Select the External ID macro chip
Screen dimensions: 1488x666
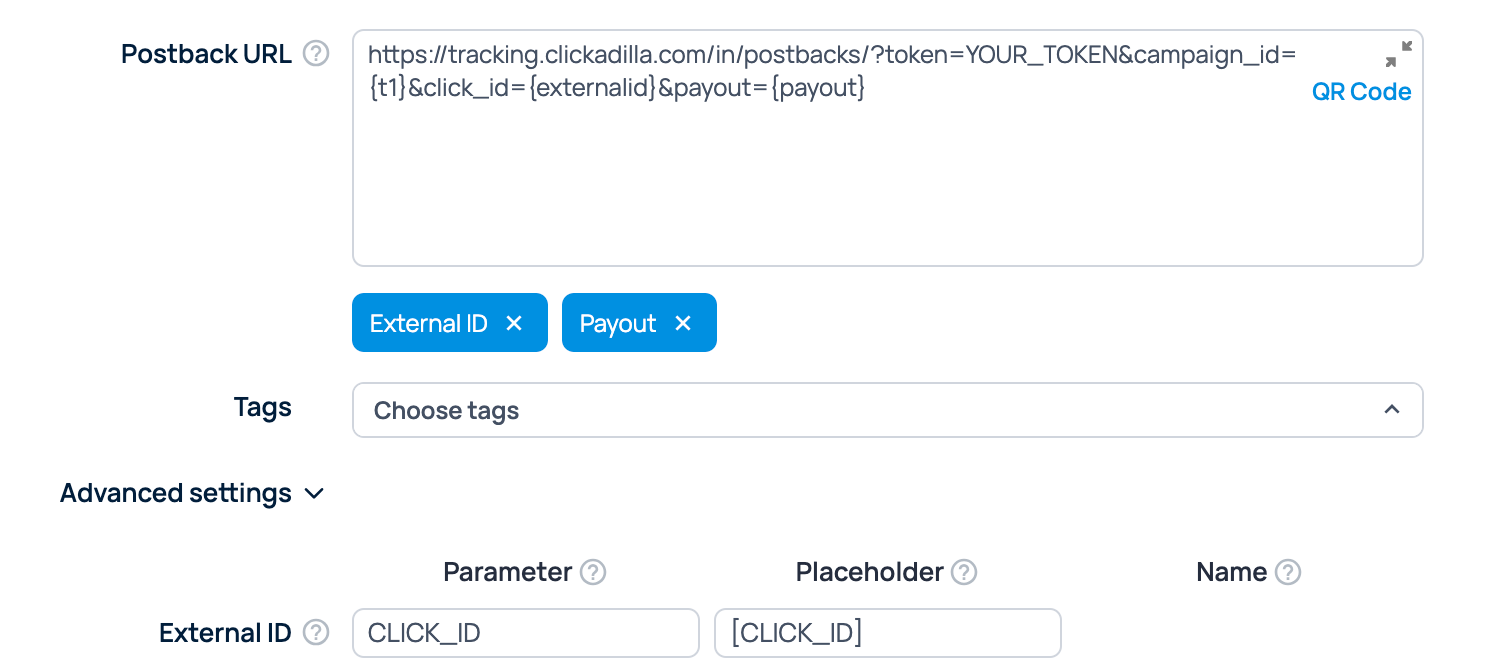point(430,322)
